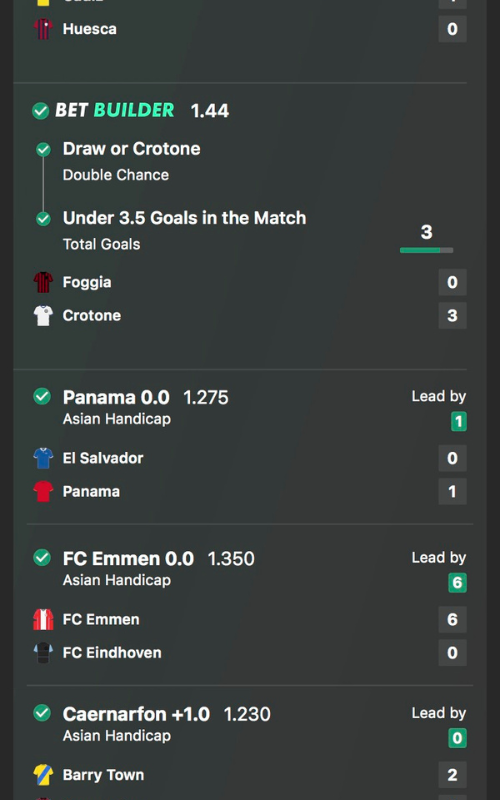Click the green Lead by 6 badge
Image resolution: width=500 pixels, height=800 pixels.
pos(458,583)
